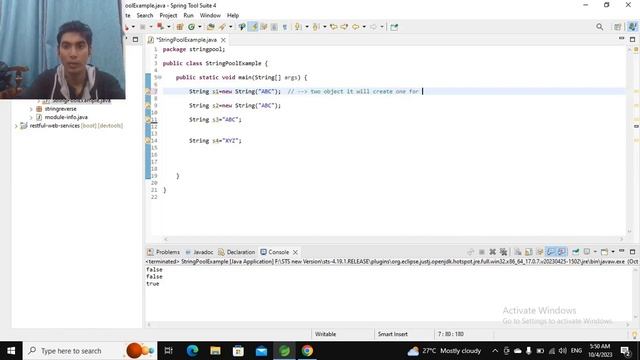Viewport: 640px width, 360px height.
Task: Select the module-info.java file
Action: pyautogui.click(x=66, y=117)
